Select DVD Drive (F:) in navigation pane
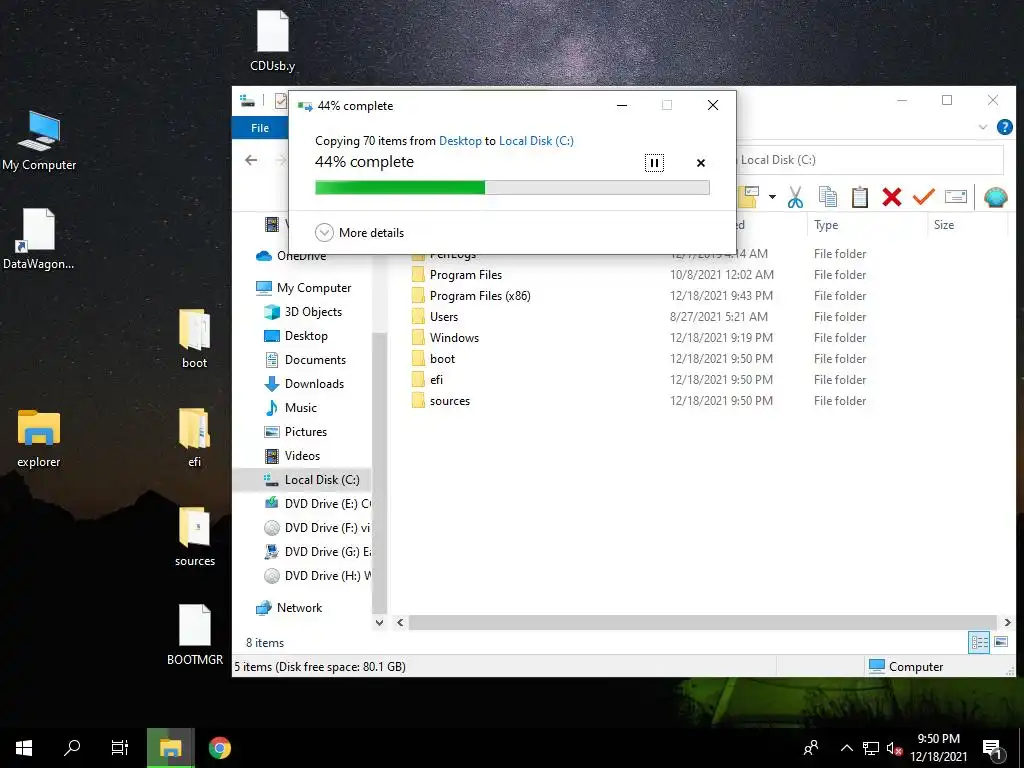Viewport: 1024px width, 768px height. coord(317,528)
